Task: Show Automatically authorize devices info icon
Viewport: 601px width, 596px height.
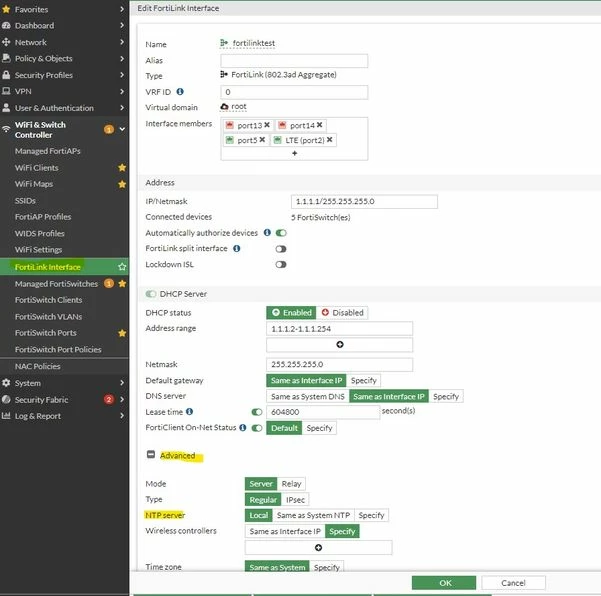Action: click(x=267, y=232)
